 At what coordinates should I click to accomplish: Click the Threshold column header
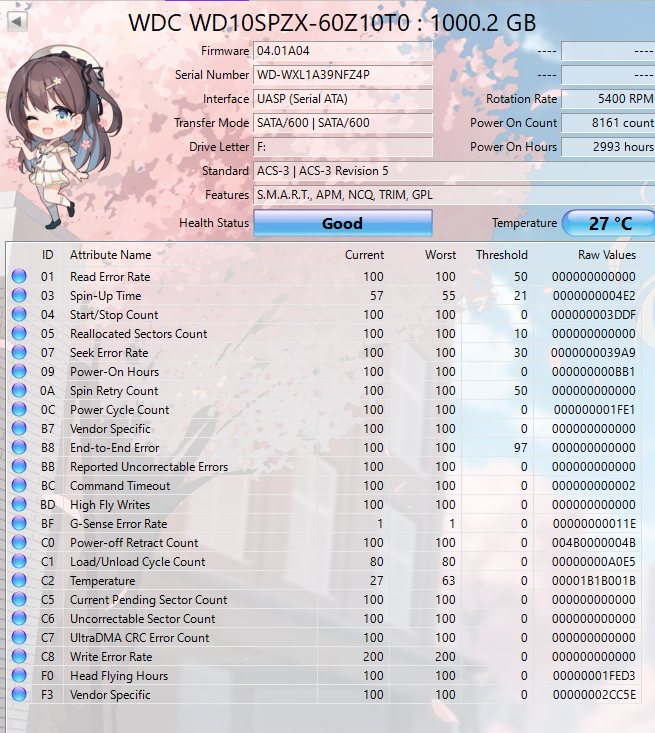502,255
